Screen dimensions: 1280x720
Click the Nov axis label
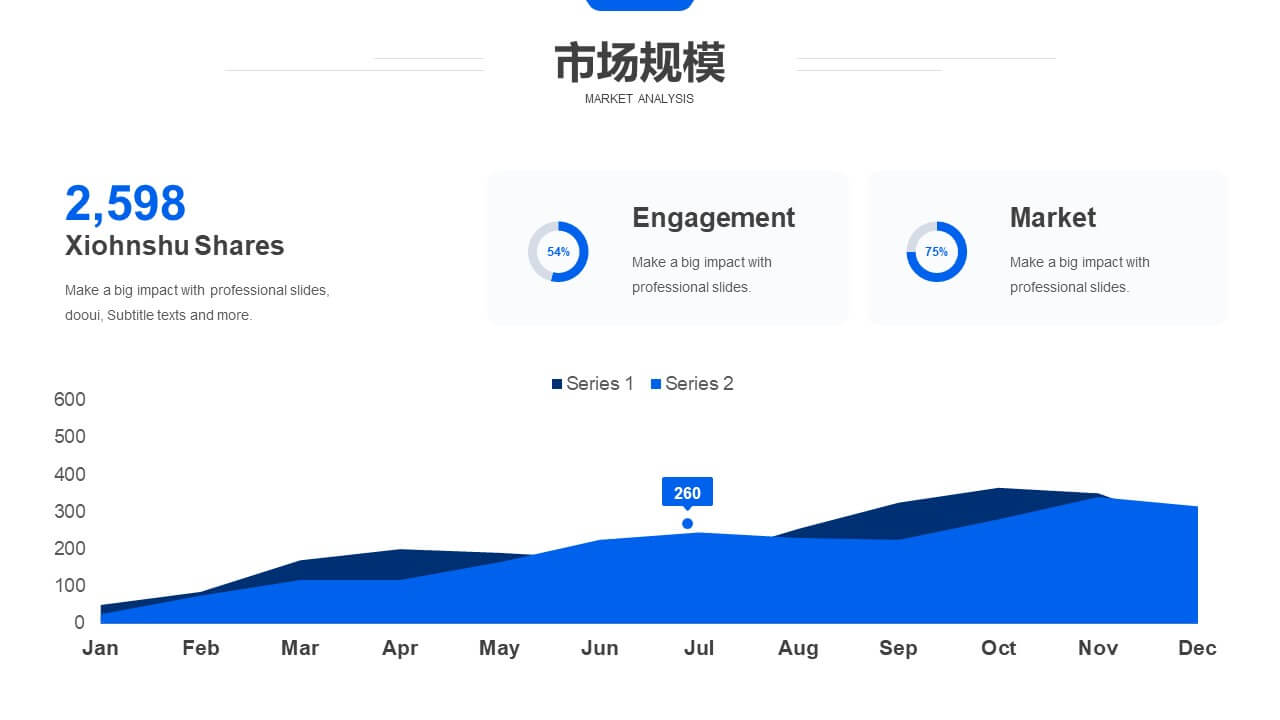[1098, 648]
